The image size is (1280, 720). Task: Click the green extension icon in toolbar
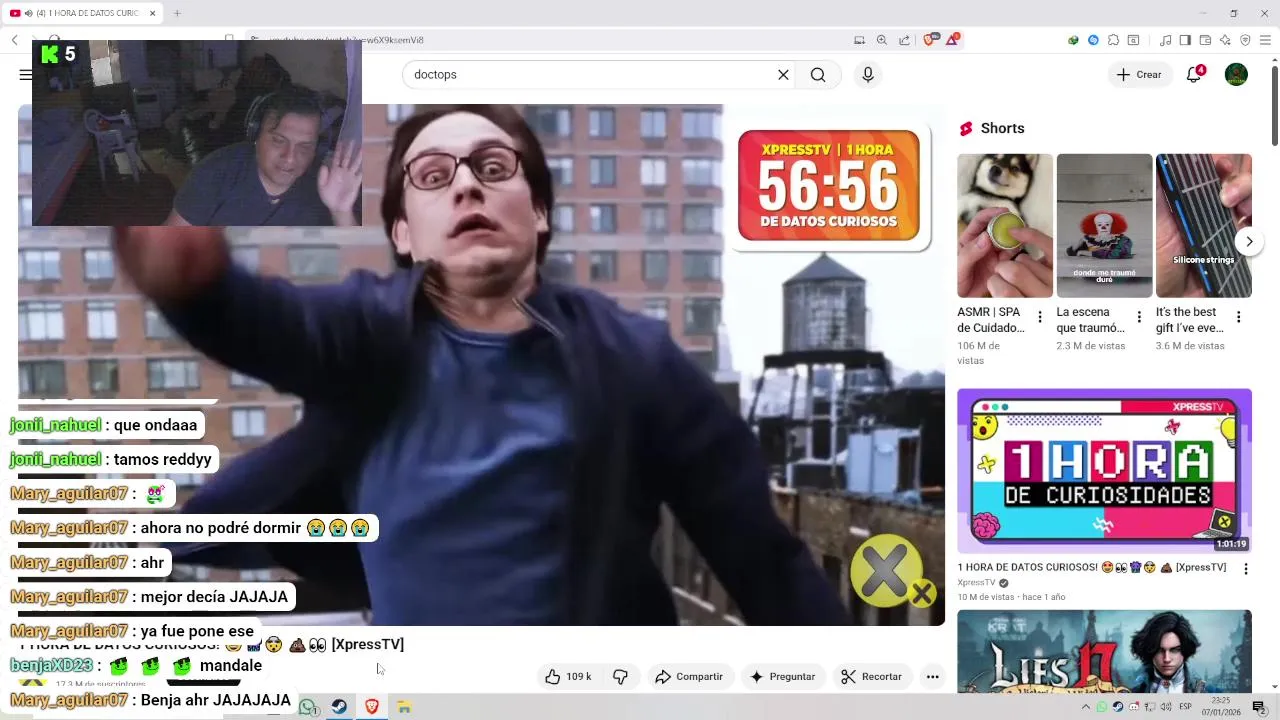click(1073, 40)
